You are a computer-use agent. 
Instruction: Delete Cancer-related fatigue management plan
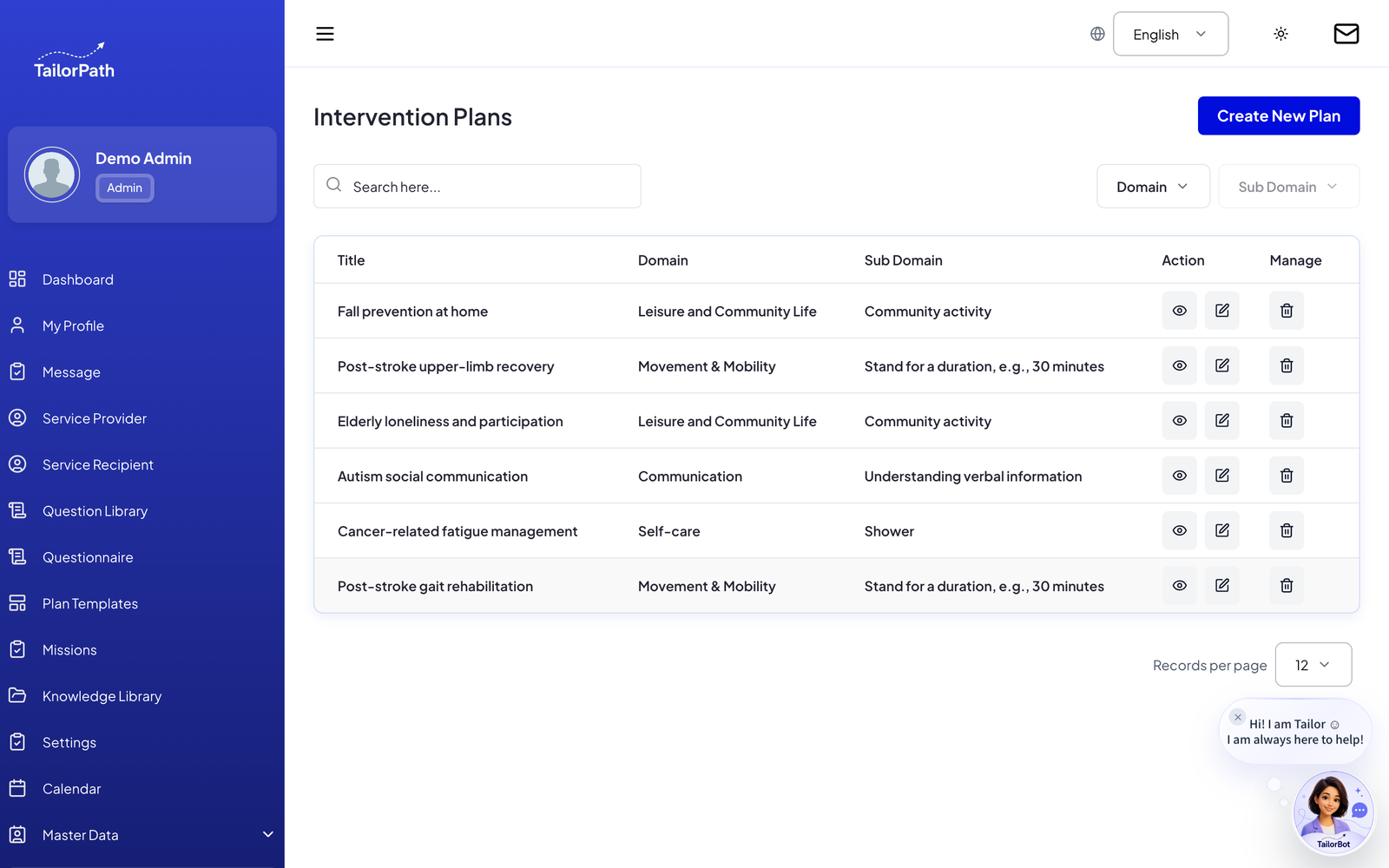(1287, 530)
